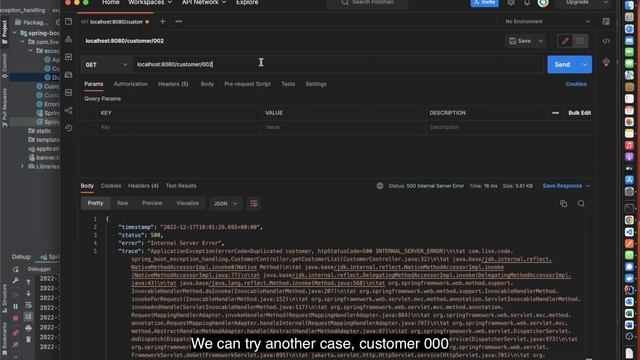Open notifications bell icon

[527, 2]
